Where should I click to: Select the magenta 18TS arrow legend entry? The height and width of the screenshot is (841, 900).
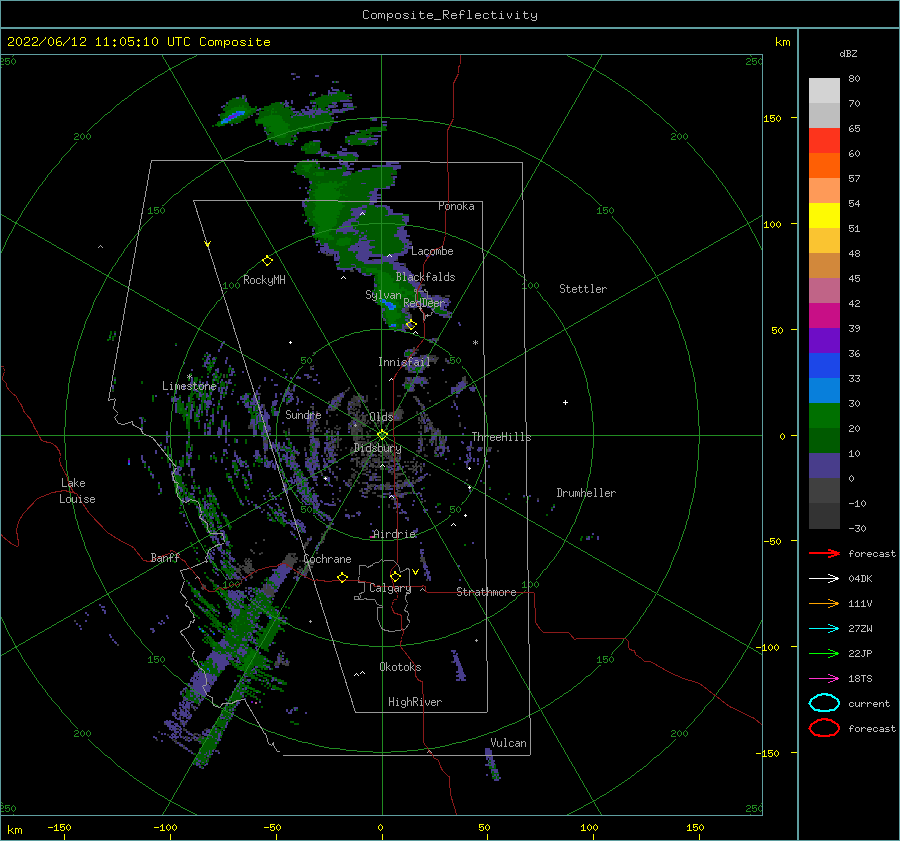[x=824, y=679]
